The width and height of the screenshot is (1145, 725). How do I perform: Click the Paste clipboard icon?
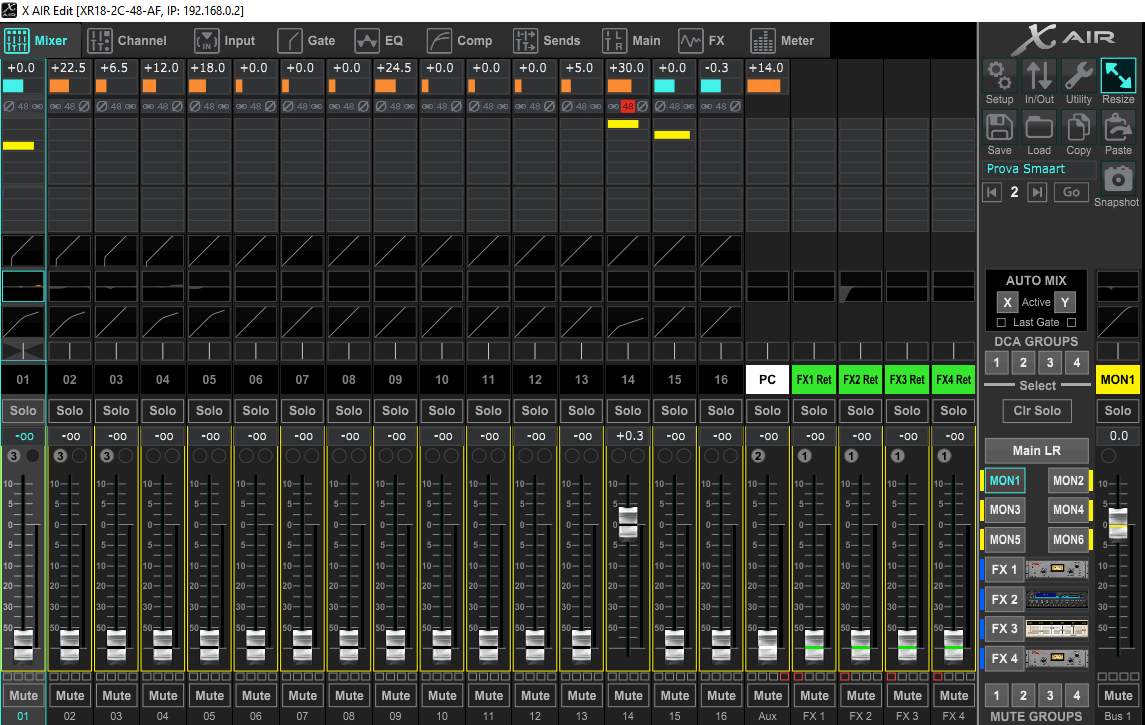(1118, 127)
